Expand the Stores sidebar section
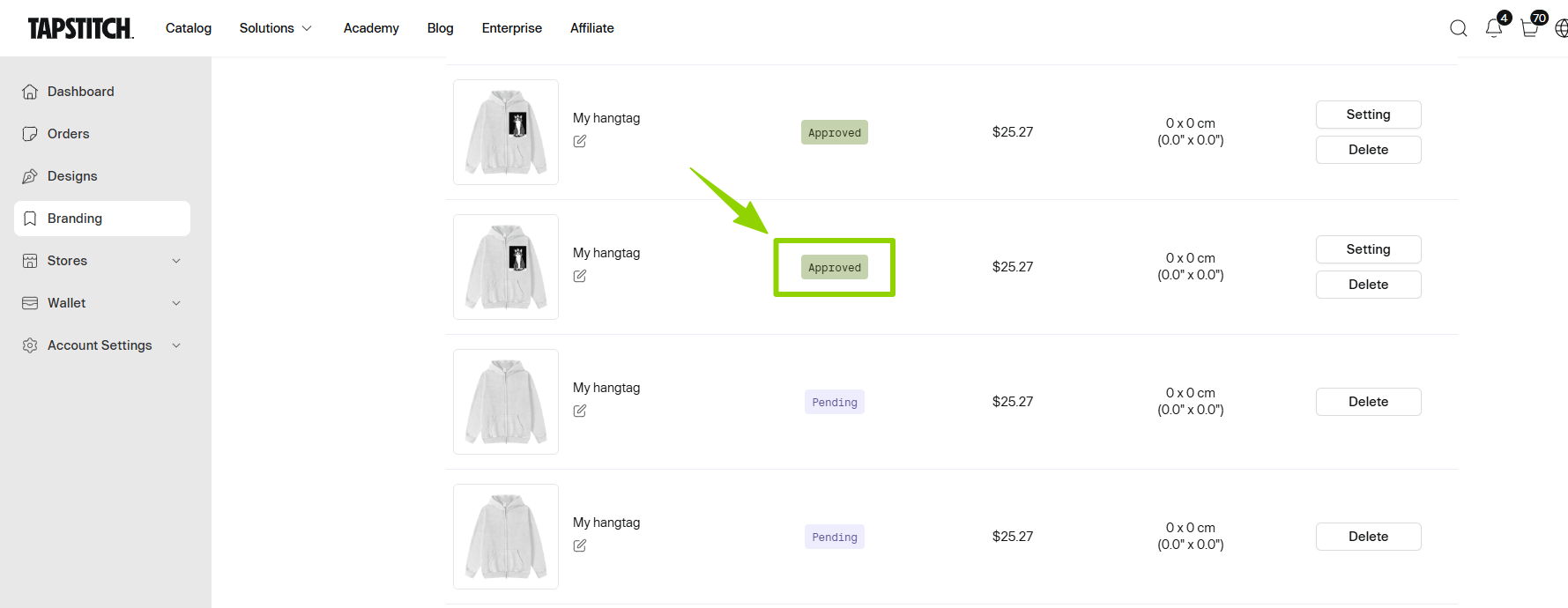Screen dimensions: 1568x608 pyautogui.click(x=102, y=261)
